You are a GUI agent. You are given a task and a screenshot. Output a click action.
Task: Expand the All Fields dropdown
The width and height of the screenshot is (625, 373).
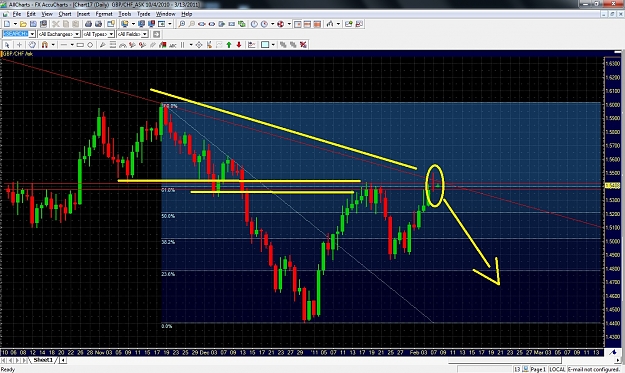[x=145, y=34]
